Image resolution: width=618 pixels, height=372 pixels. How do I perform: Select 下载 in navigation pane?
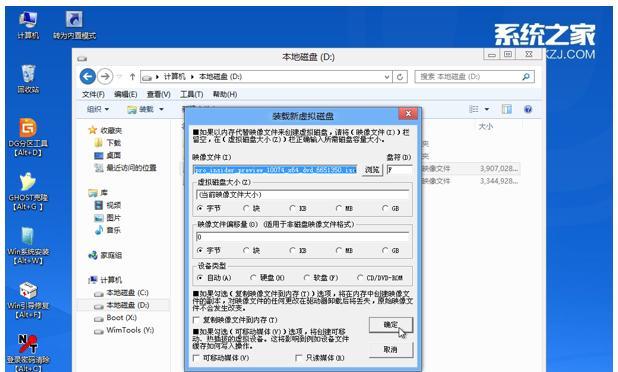108,143
